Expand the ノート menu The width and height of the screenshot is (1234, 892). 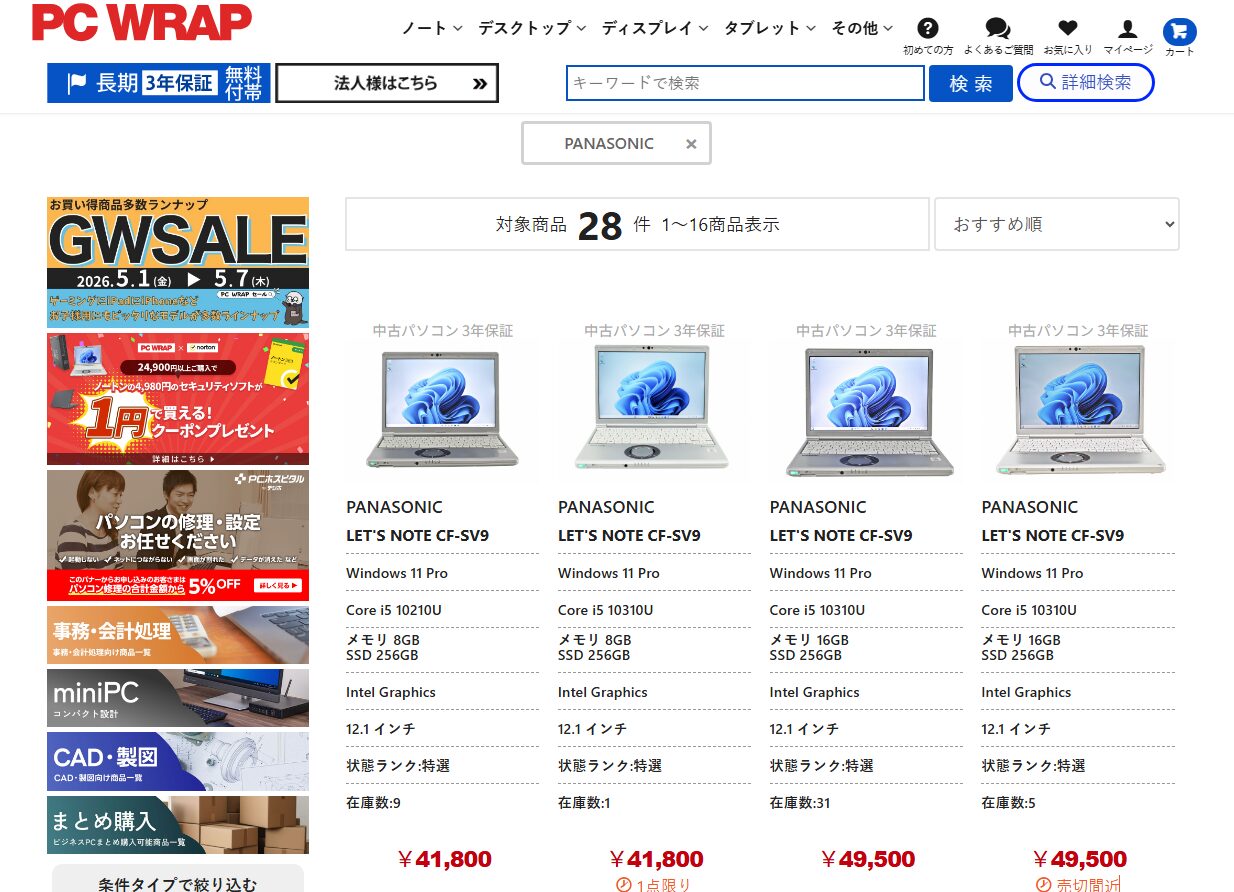tap(432, 28)
